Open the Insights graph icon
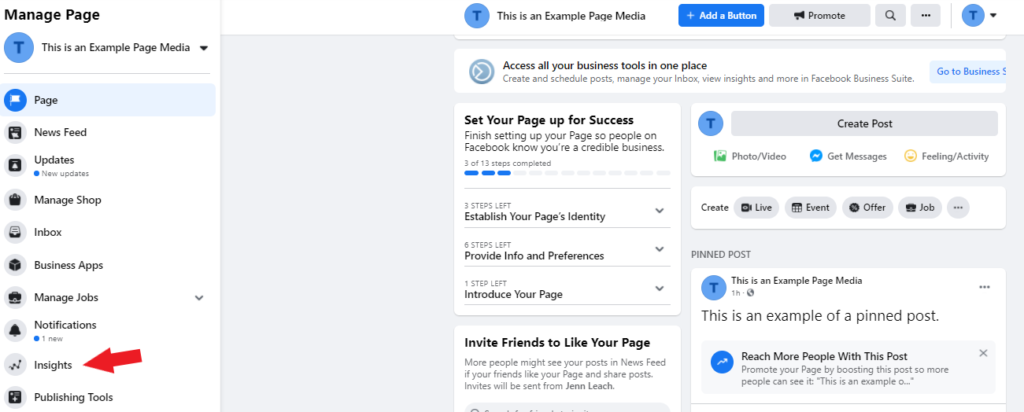1024x412 pixels. [x=15, y=365]
